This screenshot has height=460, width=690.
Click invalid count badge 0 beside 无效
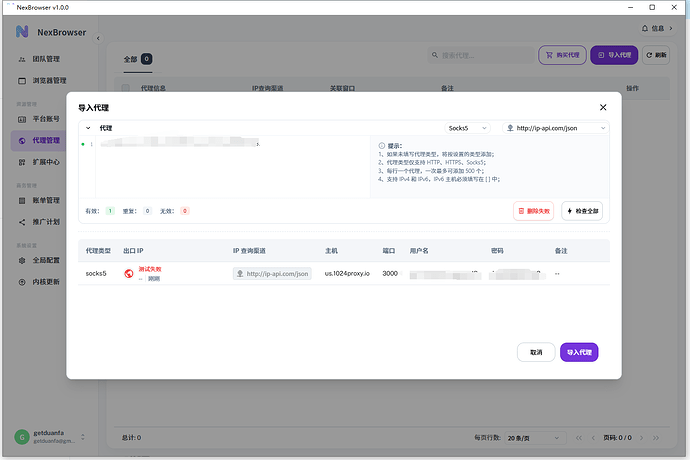point(185,211)
